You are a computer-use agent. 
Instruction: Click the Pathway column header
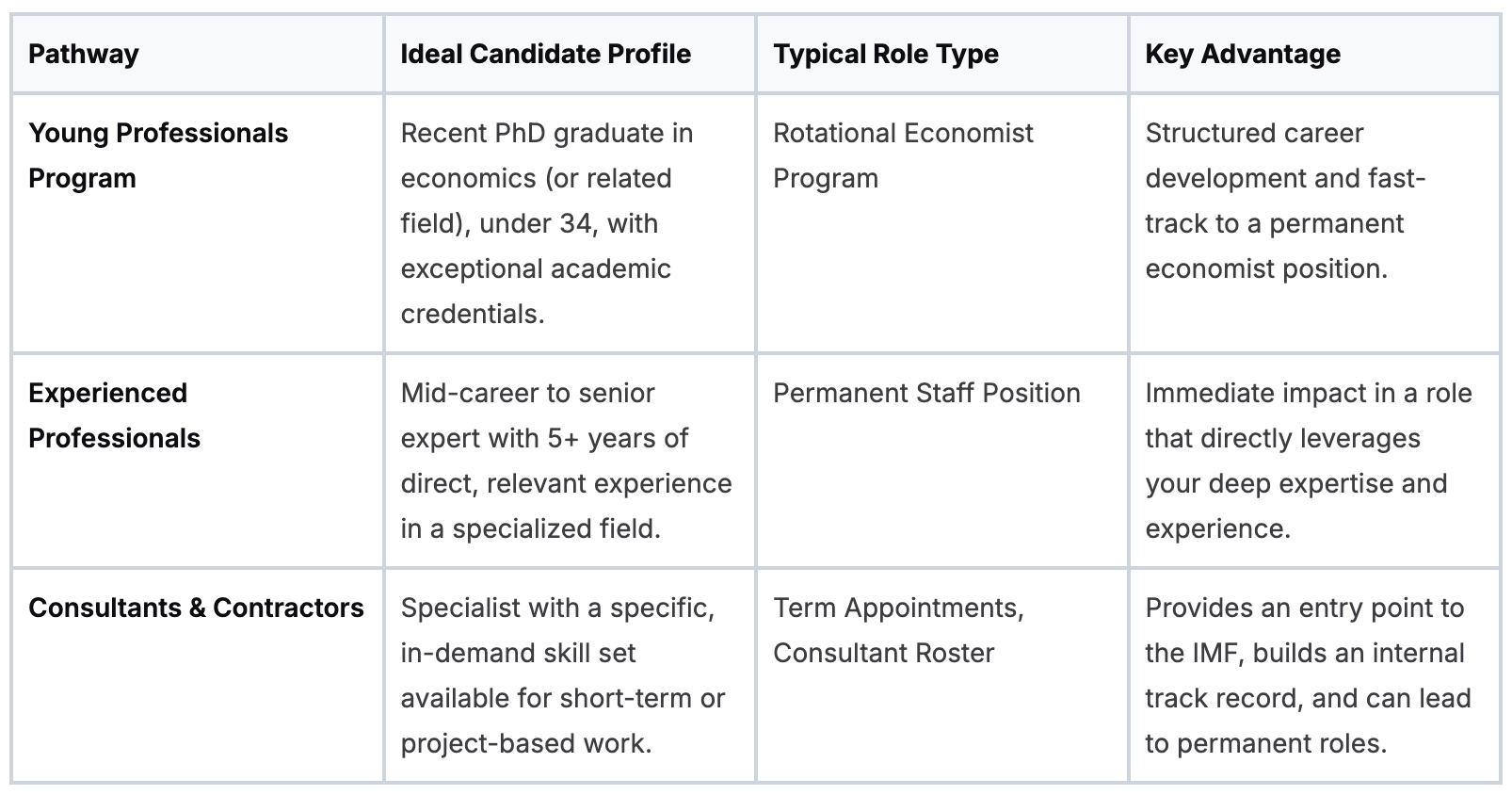pos(84,55)
